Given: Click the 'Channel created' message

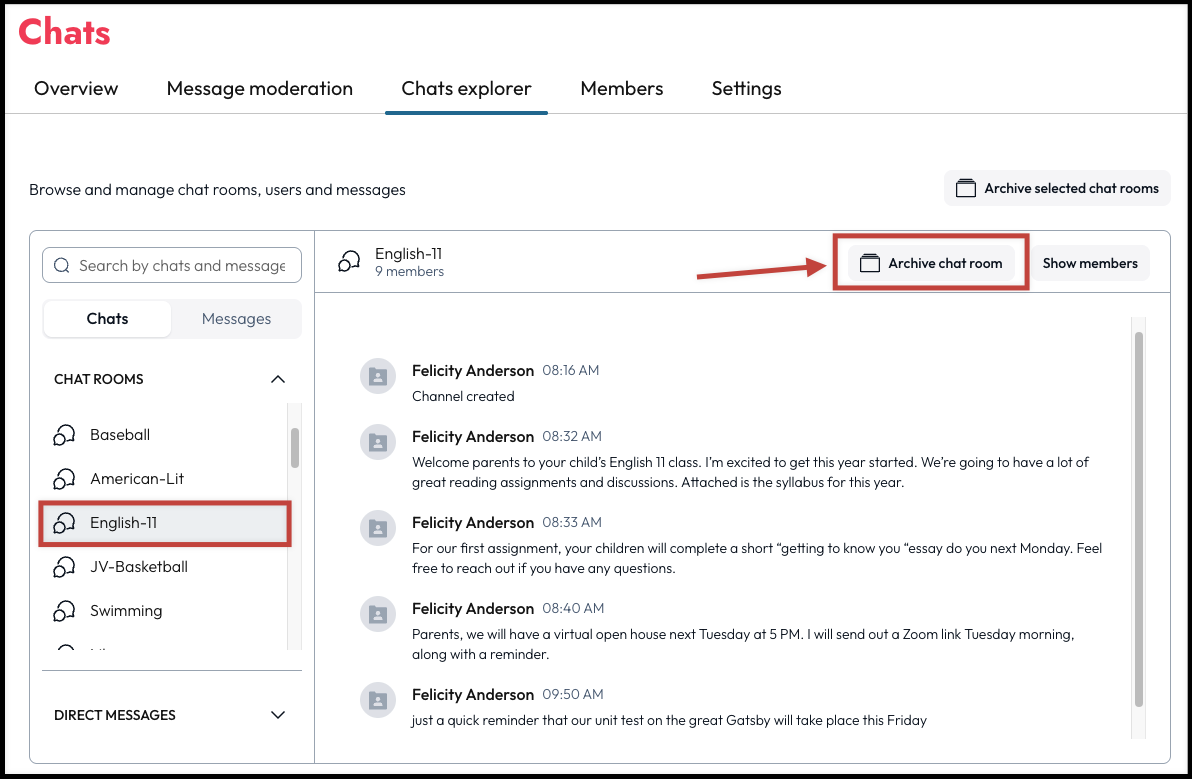Looking at the screenshot, I should pyautogui.click(x=463, y=396).
